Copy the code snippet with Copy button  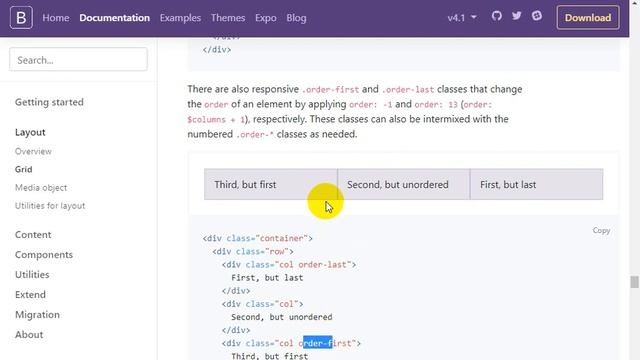coord(601,230)
